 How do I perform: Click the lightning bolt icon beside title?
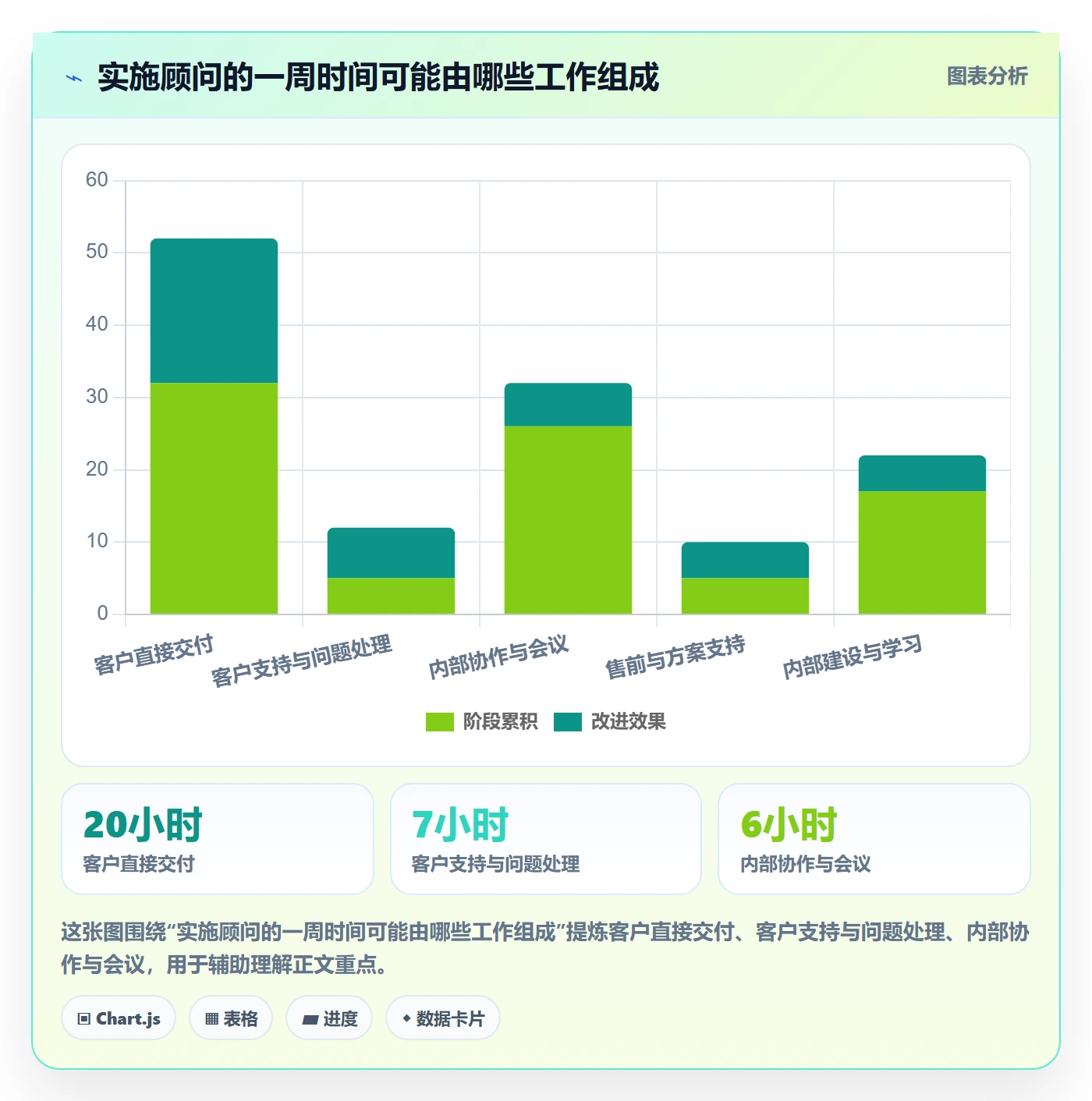74,78
